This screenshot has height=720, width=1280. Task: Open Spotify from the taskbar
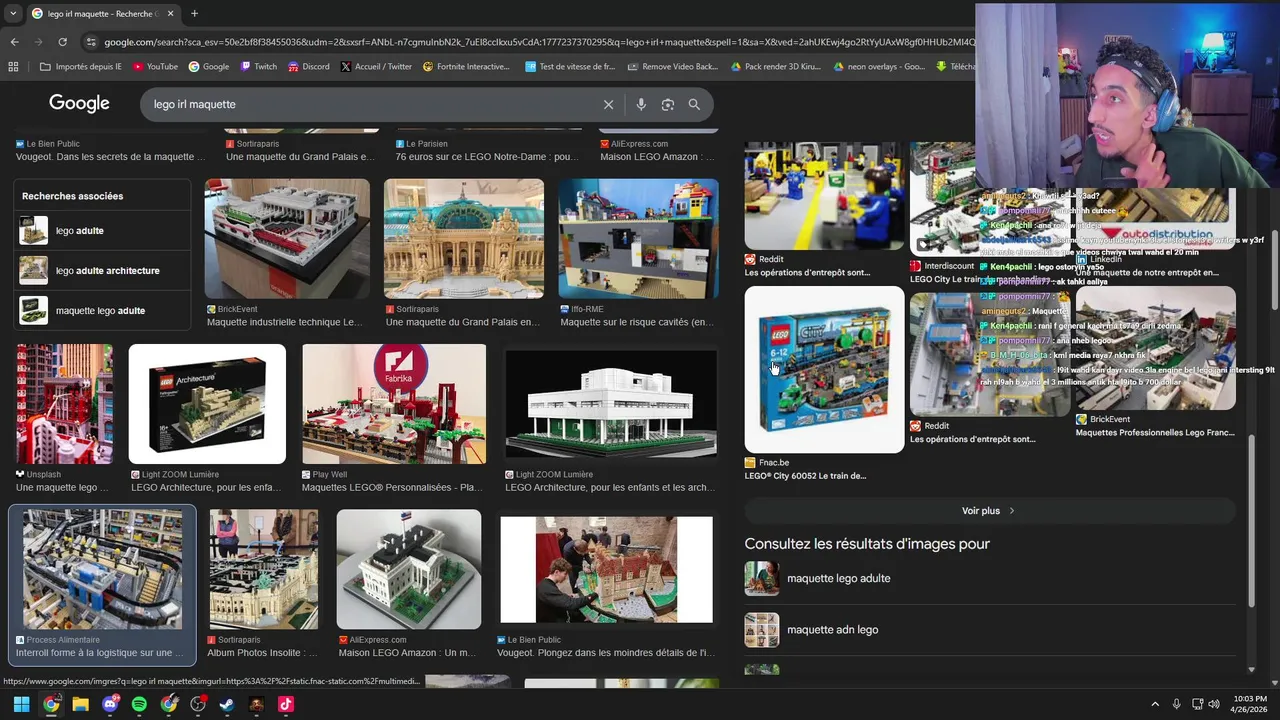[139, 704]
